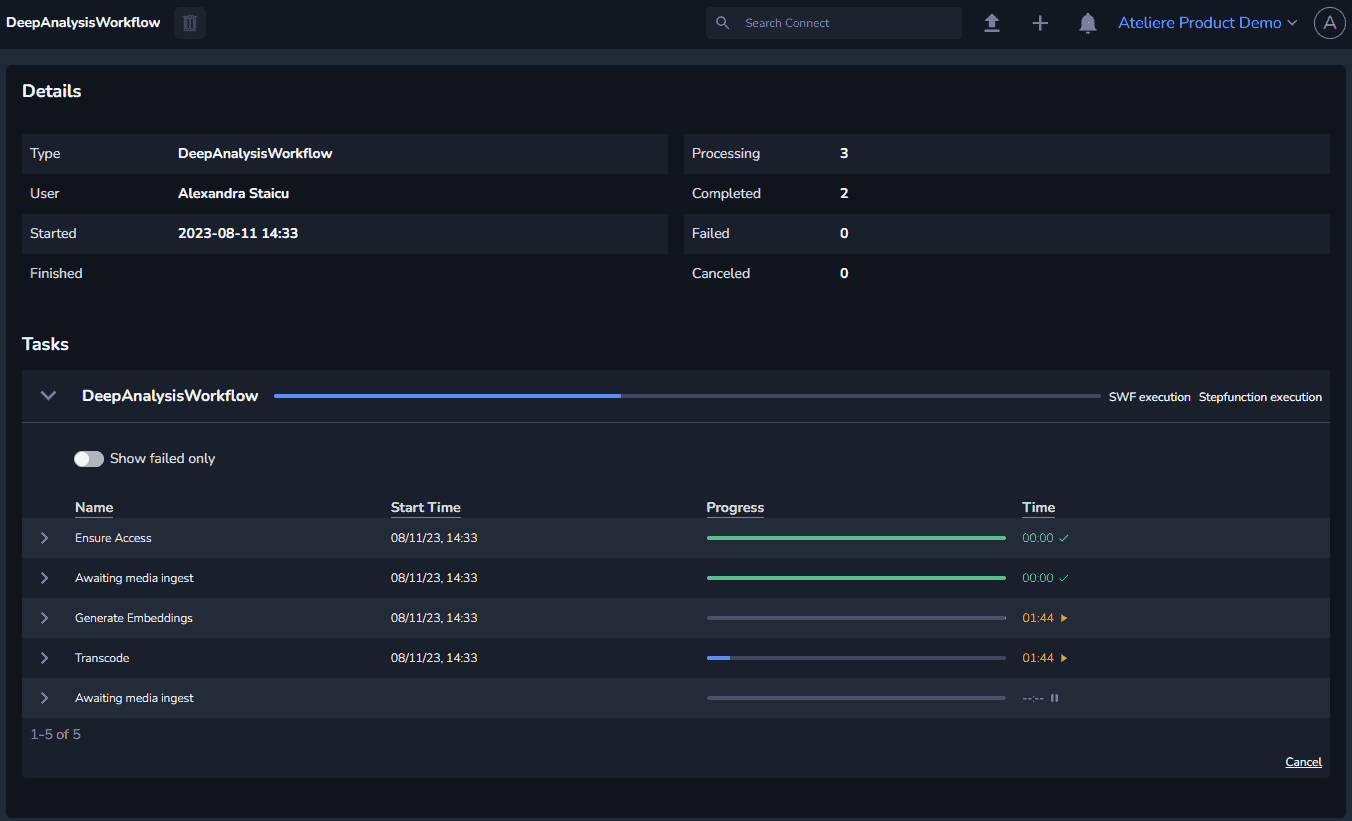Click the trash delete icon beside workflow title
Image resolution: width=1352 pixels, height=821 pixels.
click(189, 23)
